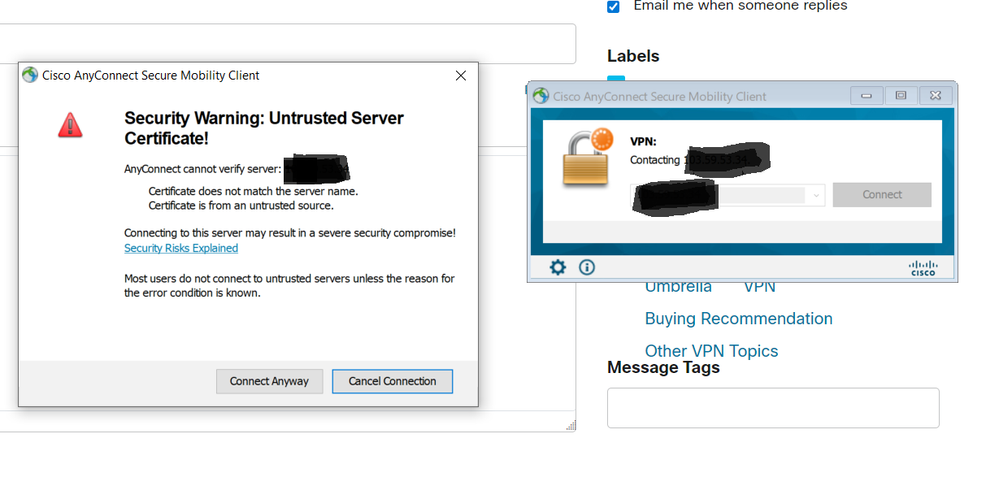Open AnyConnect settings gear icon
Image resolution: width=999 pixels, height=490 pixels.
[557, 268]
